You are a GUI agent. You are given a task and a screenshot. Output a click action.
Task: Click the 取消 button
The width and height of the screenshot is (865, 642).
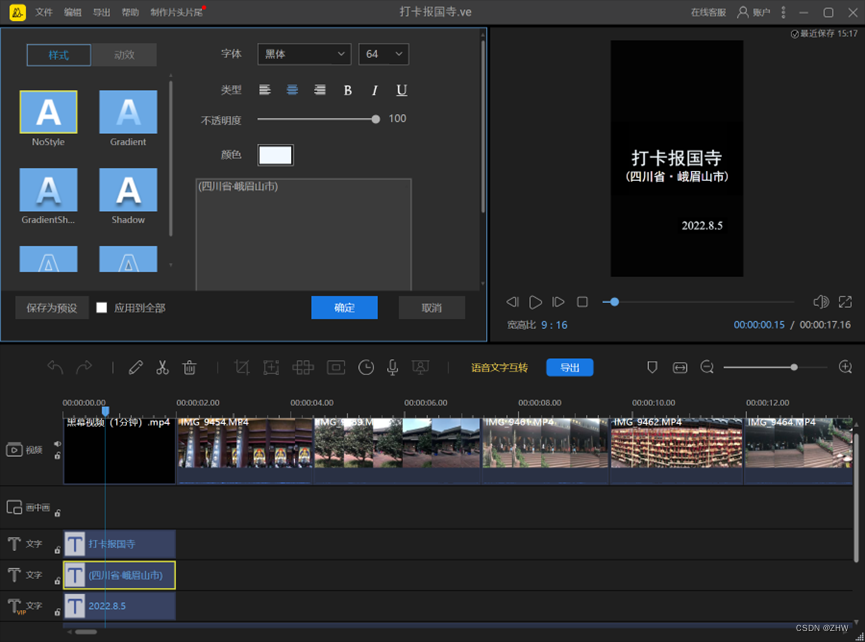431,308
